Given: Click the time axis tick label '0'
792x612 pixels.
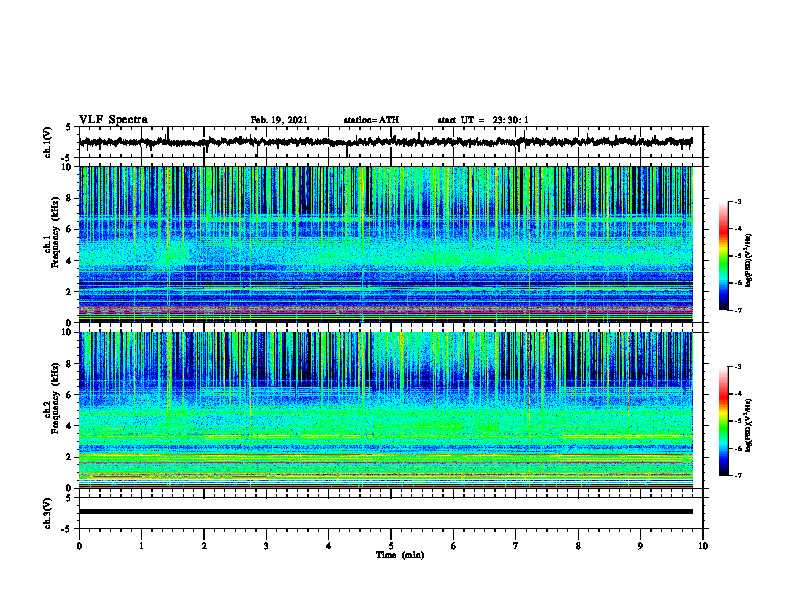Looking at the screenshot, I should pyautogui.click(x=79, y=546).
